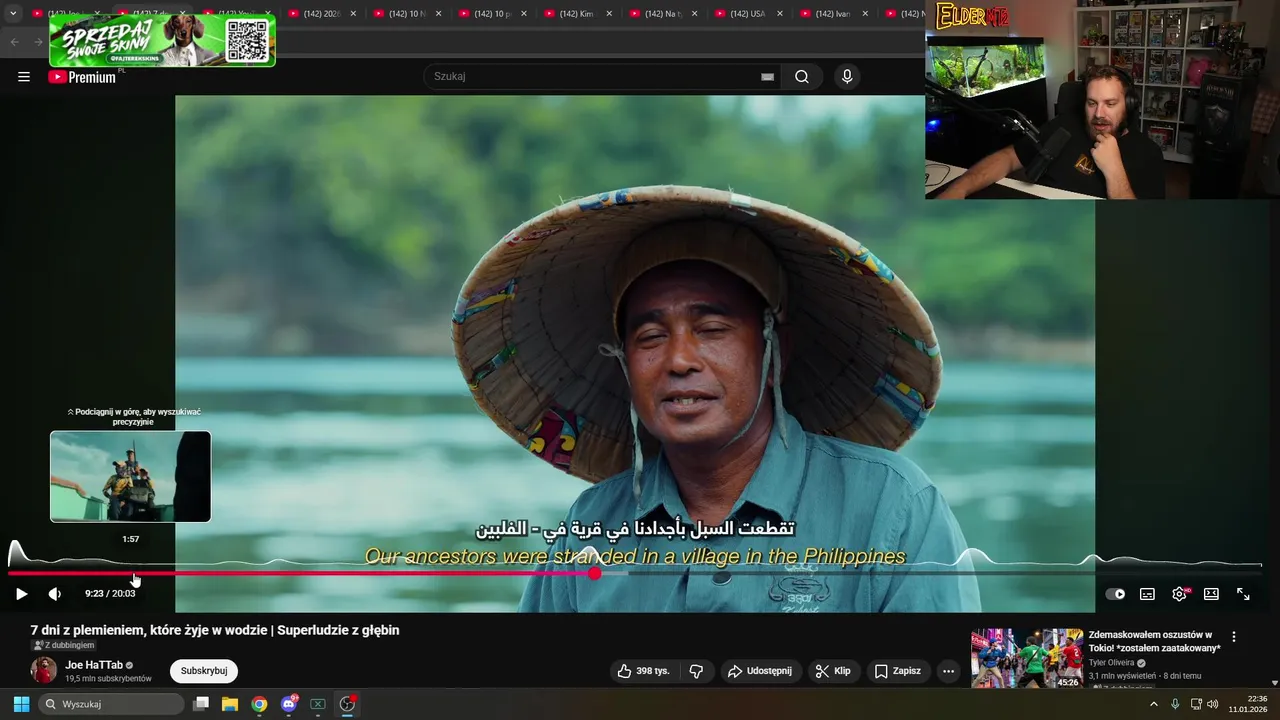Click the Subskrybuj button
The height and width of the screenshot is (720, 1280).
click(204, 671)
